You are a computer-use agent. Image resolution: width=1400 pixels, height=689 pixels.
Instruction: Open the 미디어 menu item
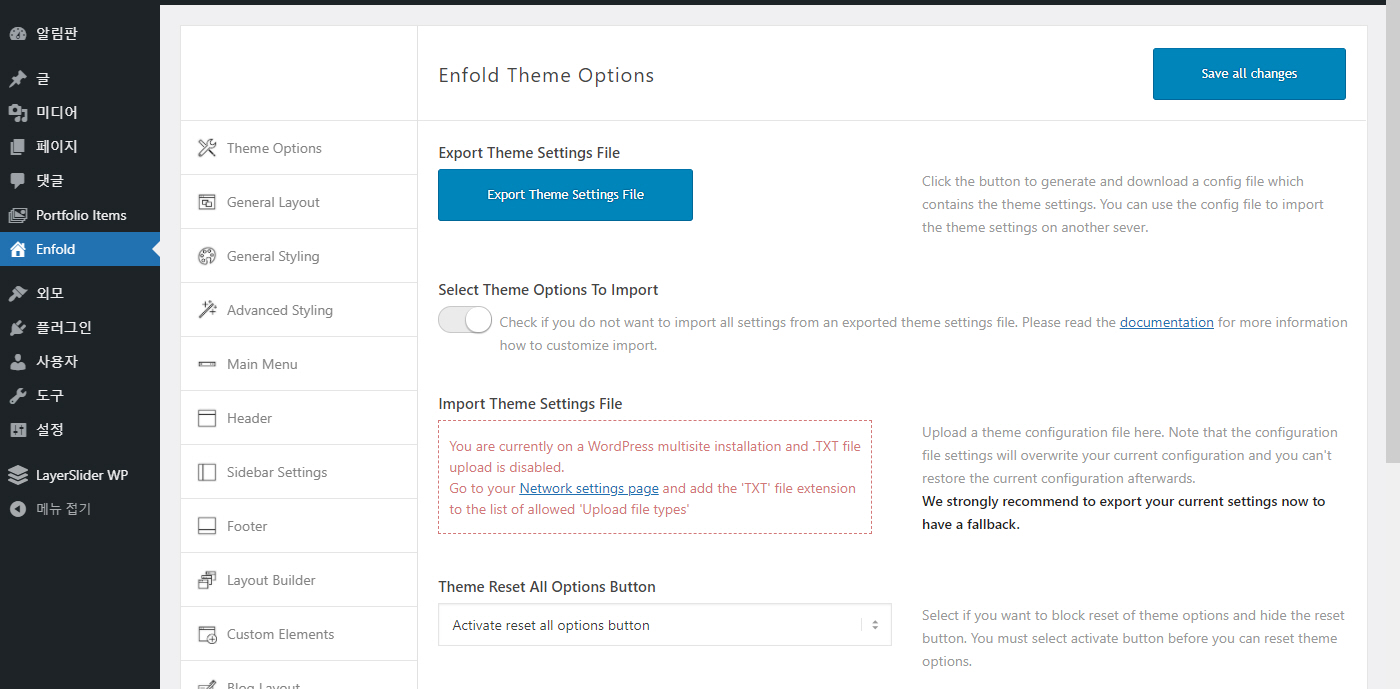point(80,113)
